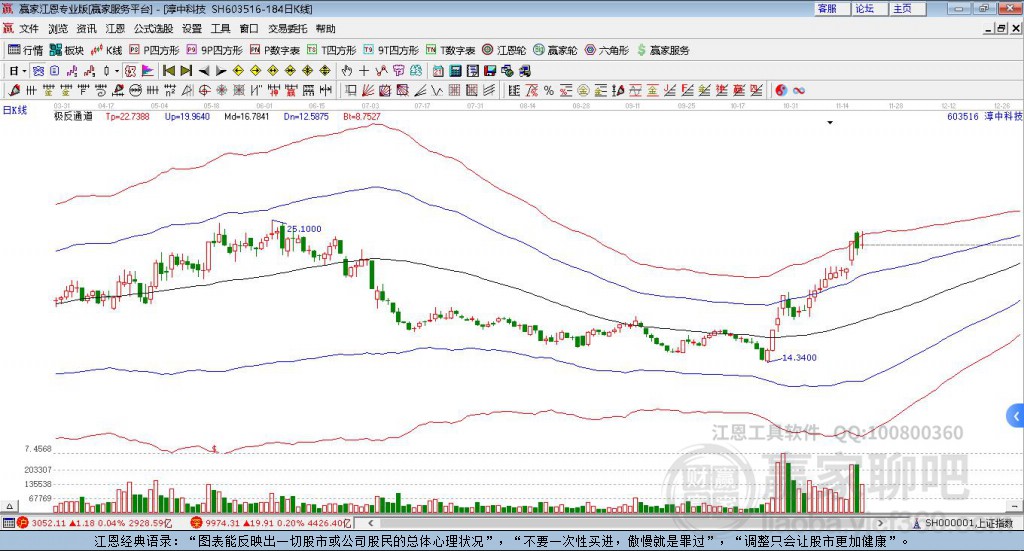Click the 客服 customer service button
This screenshot has height=551, width=1024.
pyautogui.click(x=832, y=8)
